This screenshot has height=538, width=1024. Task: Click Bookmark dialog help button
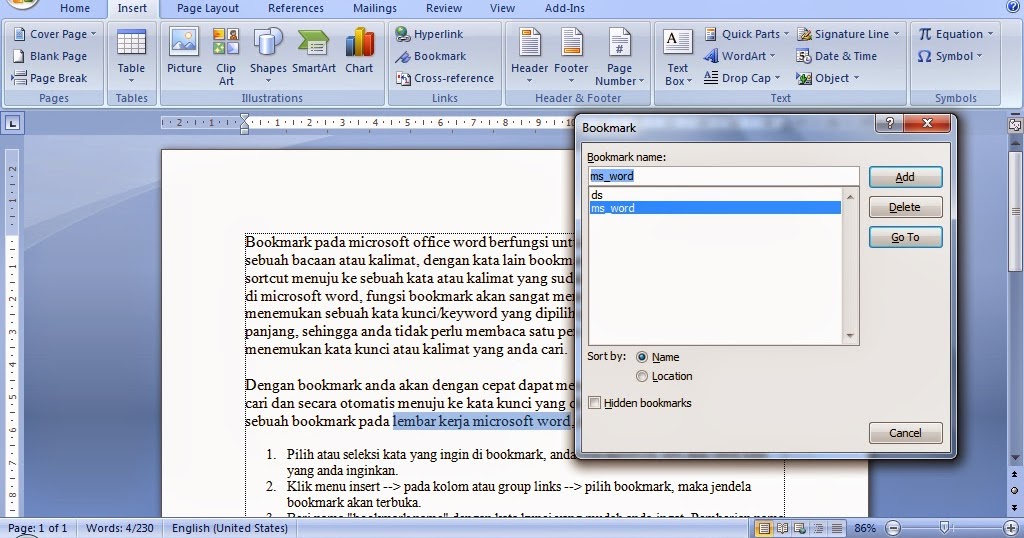click(x=889, y=123)
